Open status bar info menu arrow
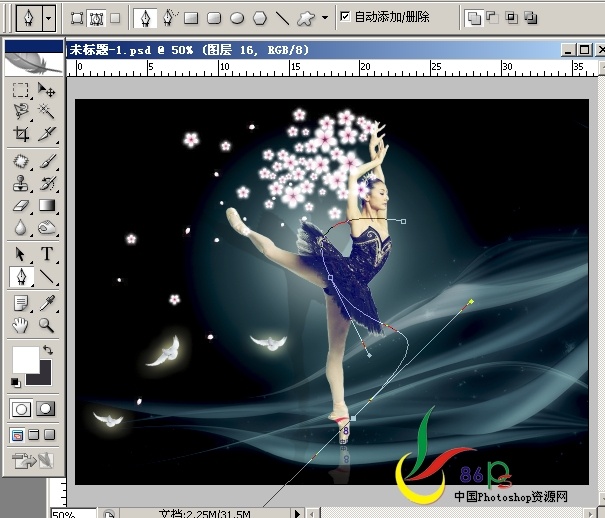 297,513
